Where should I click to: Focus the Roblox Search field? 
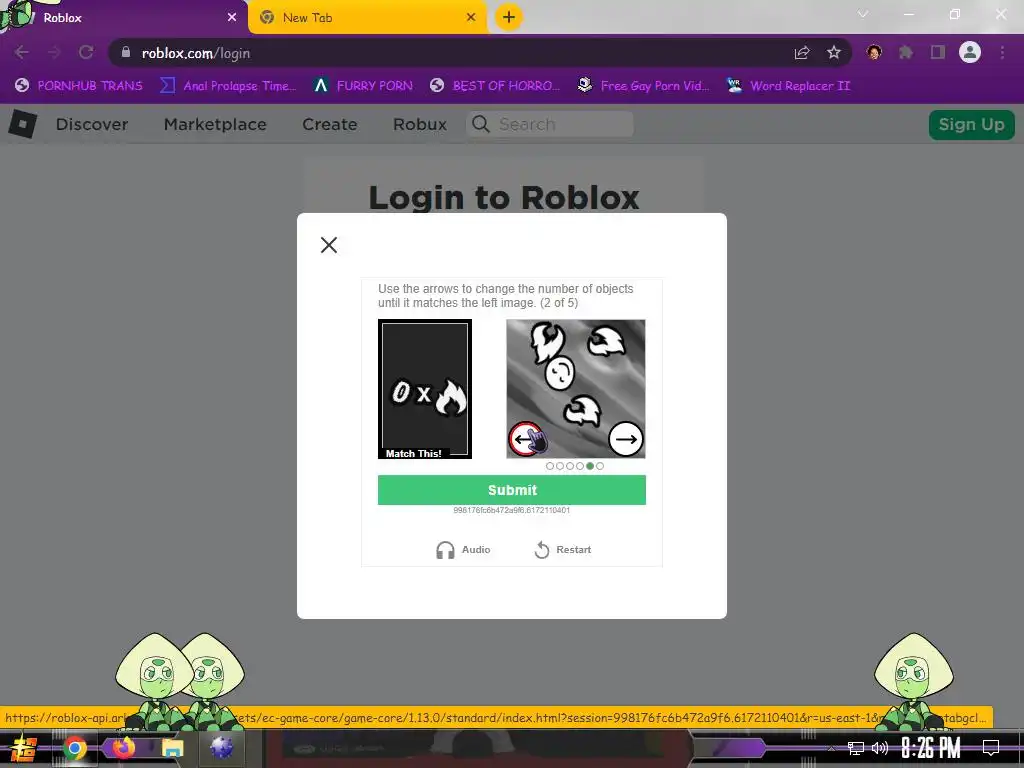[x=550, y=124]
